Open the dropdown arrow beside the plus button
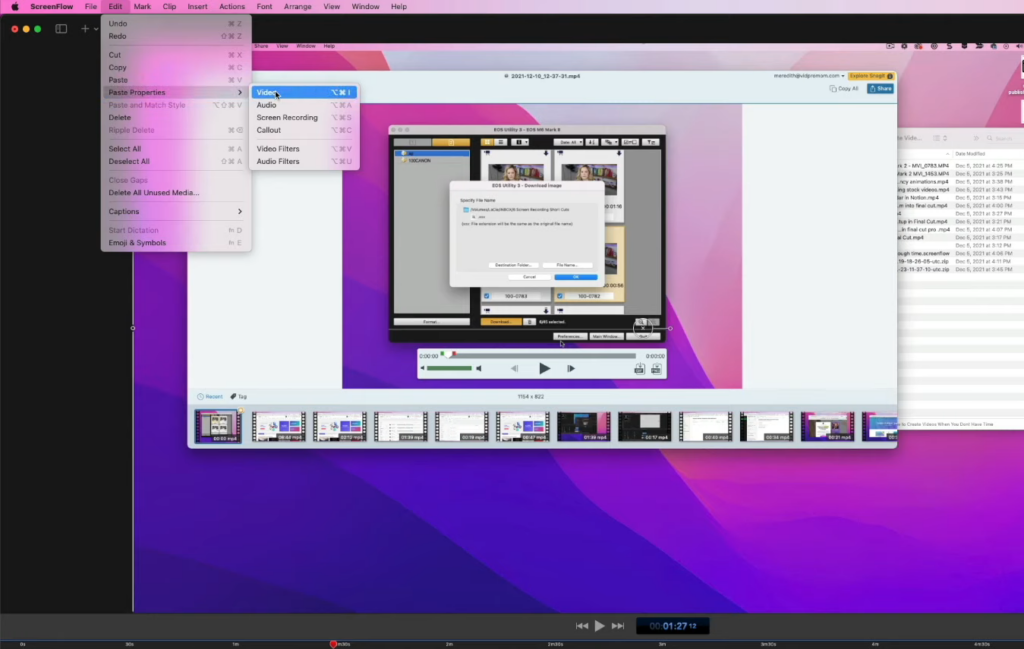Image resolution: width=1024 pixels, height=649 pixels. (x=96, y=29)
